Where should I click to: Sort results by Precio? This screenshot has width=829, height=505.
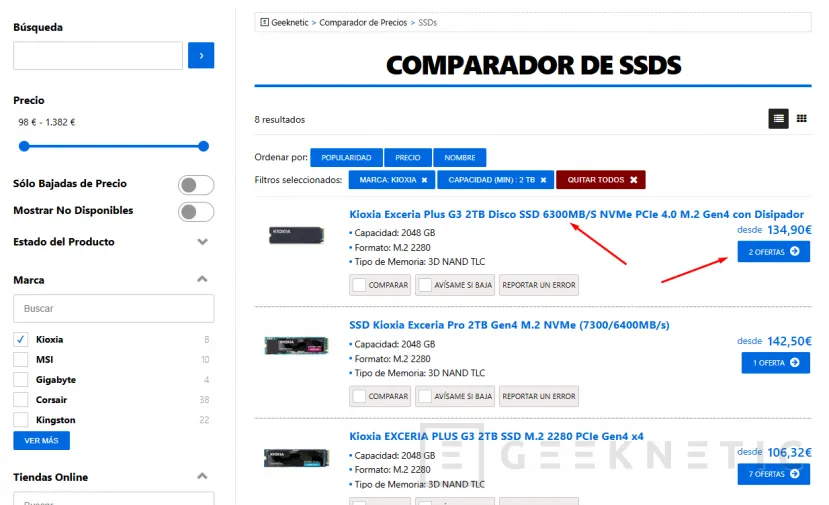pos(408,158)
